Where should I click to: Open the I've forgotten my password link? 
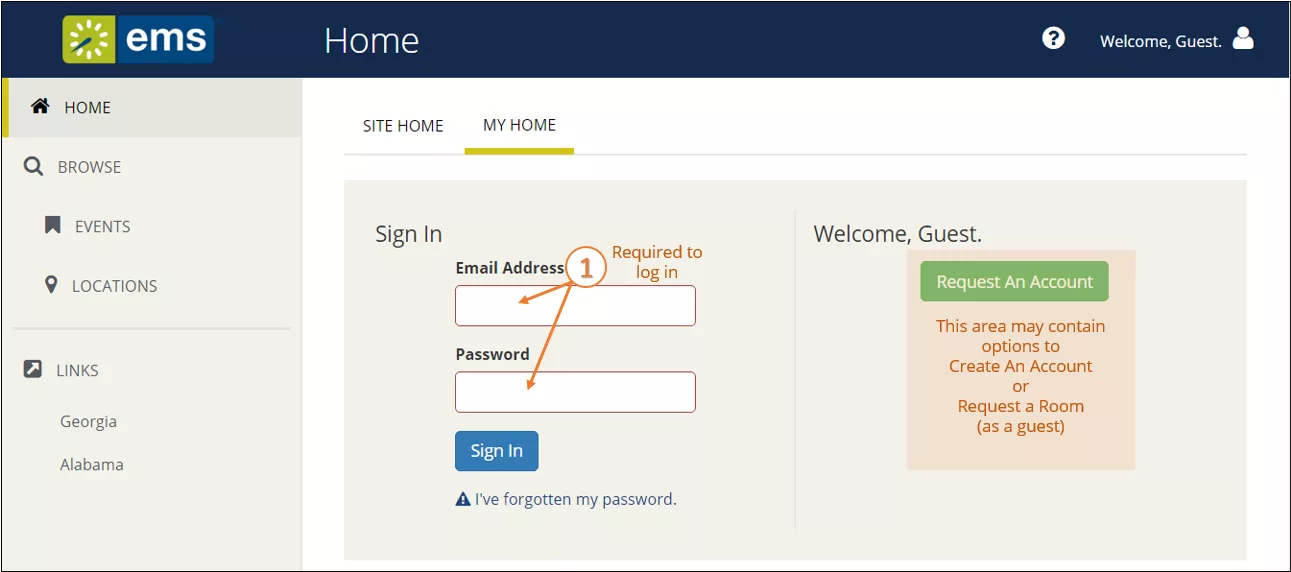(x=576, y=499)
